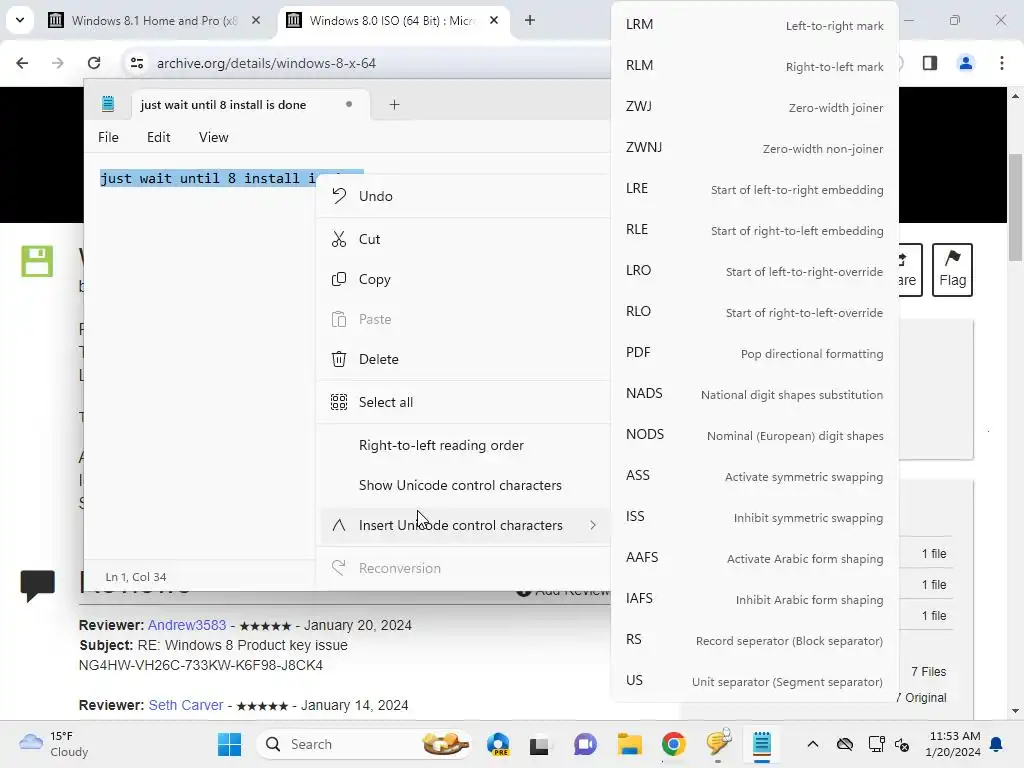Click the reviews speech bubble icon
Screen dimensions: 1024x768
[x=37, y=585]
